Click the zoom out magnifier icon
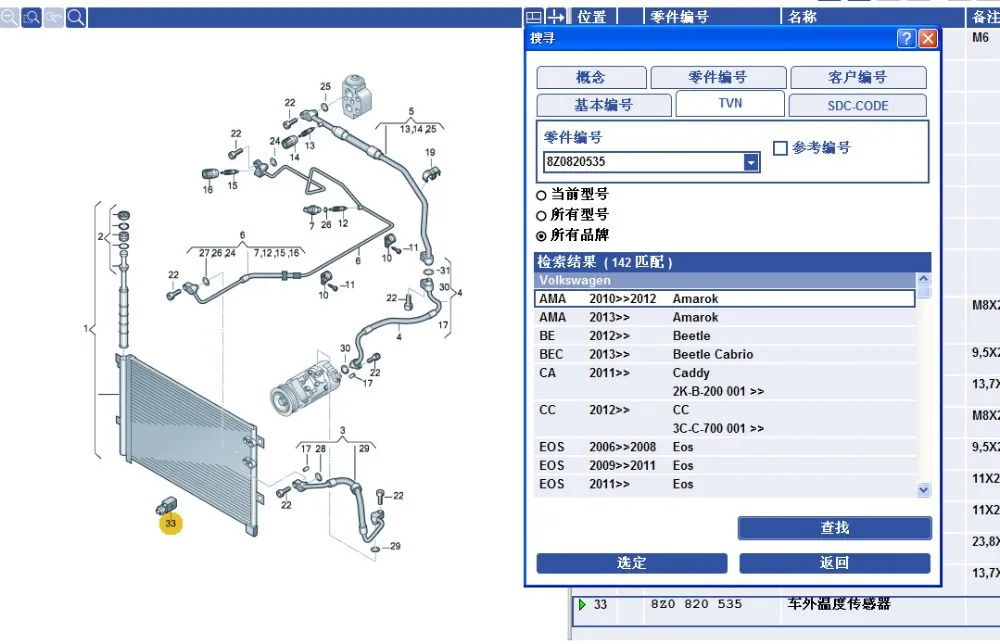This screenshot has height=644, width=1000. coord(8,17)
